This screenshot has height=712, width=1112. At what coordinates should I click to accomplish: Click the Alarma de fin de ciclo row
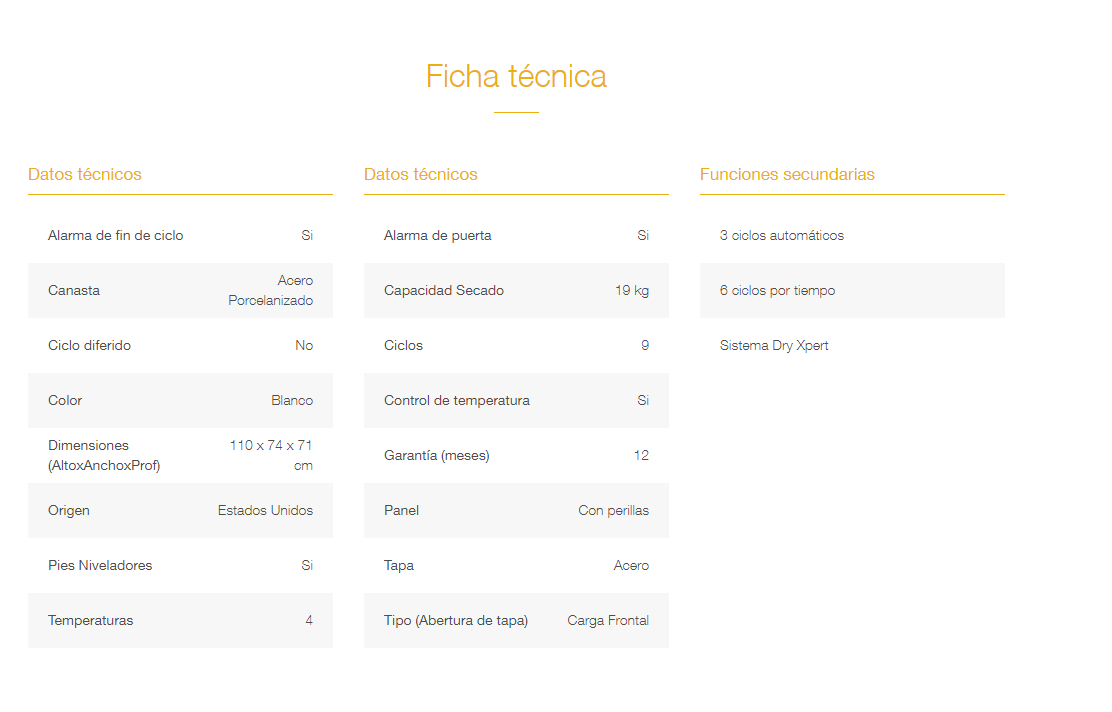click(x=180, y=235)
